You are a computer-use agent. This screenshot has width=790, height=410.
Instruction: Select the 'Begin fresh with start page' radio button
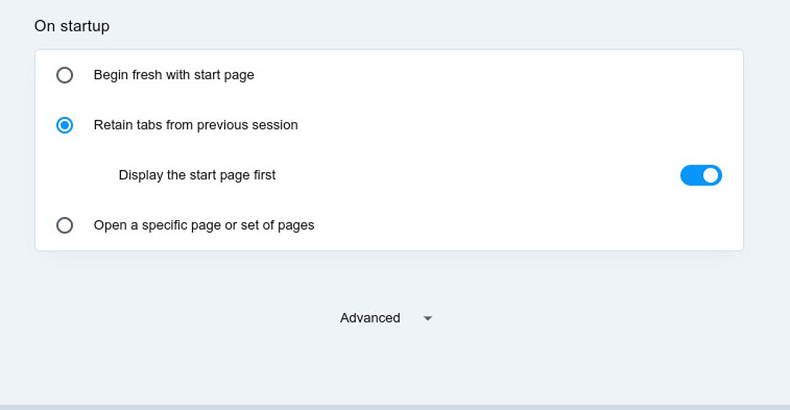coord(65,75)
